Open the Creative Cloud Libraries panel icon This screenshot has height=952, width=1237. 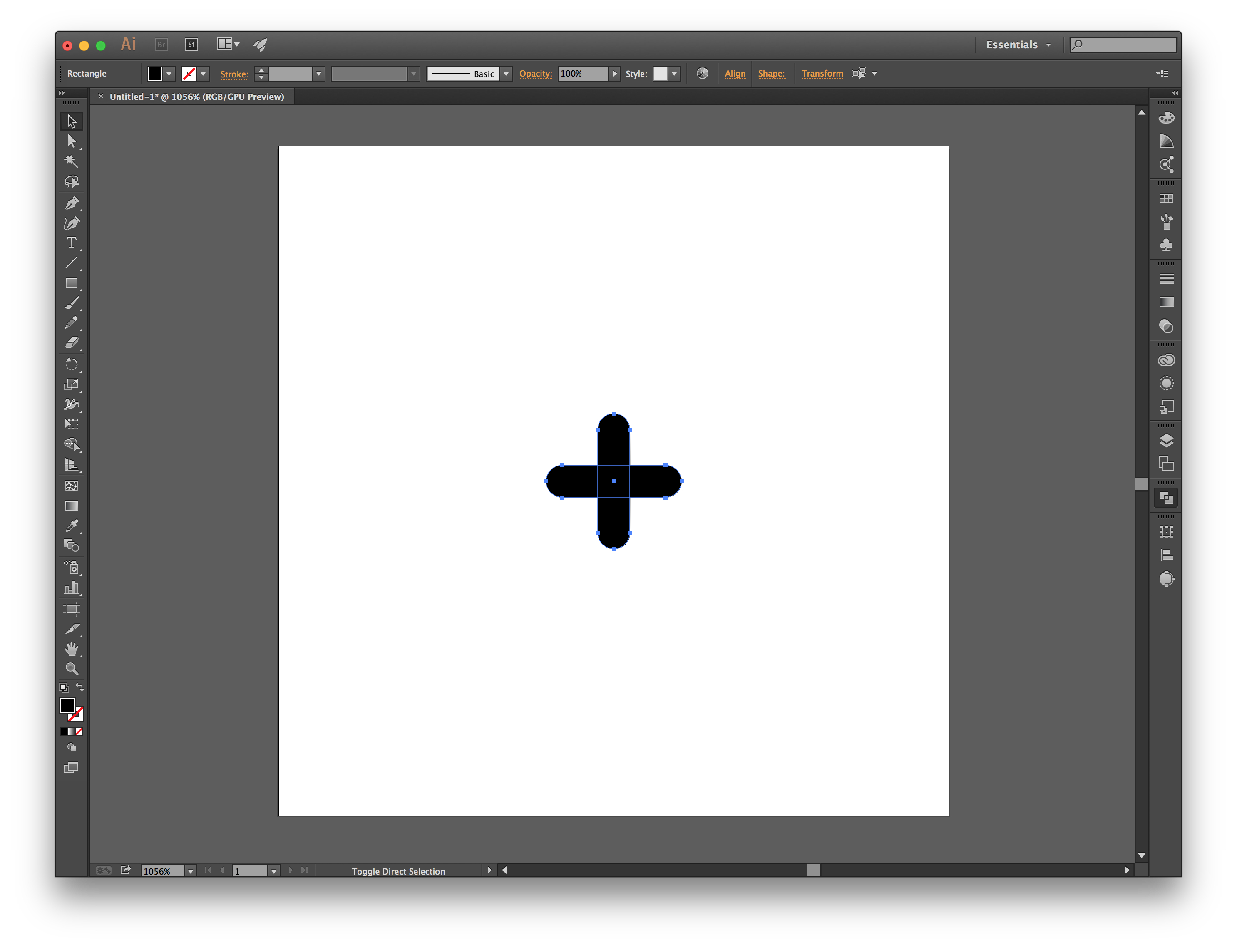1166,360
